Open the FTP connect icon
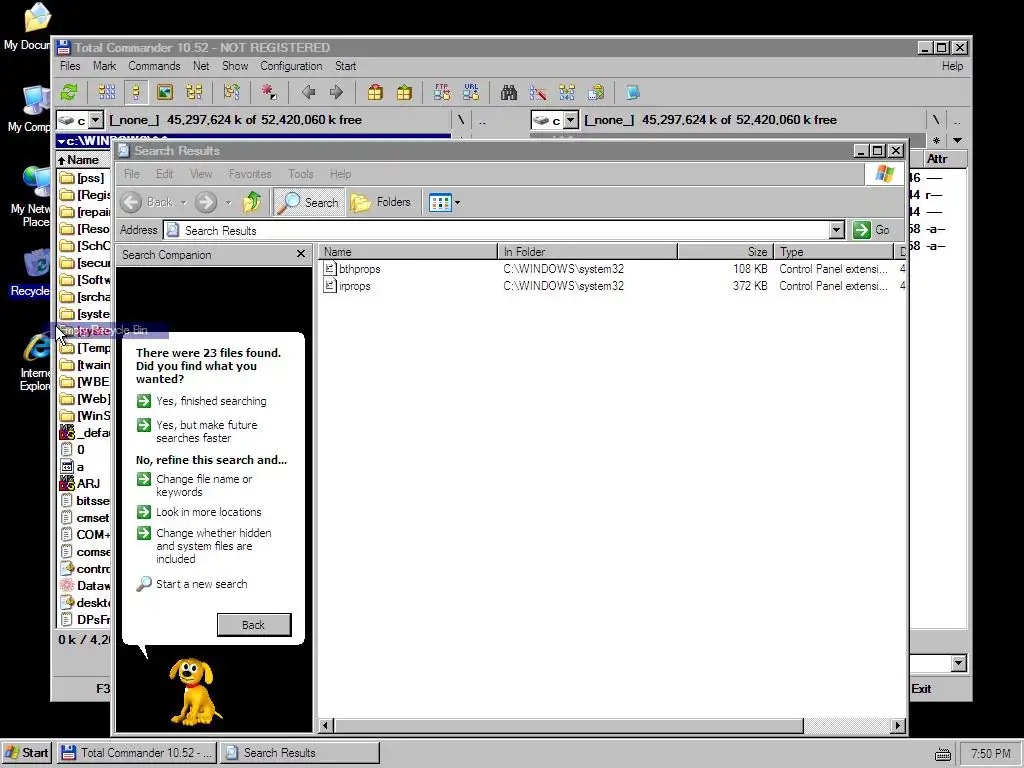Image resolution: width=1024 pixels, height=768 pixels. pos(442,92)
